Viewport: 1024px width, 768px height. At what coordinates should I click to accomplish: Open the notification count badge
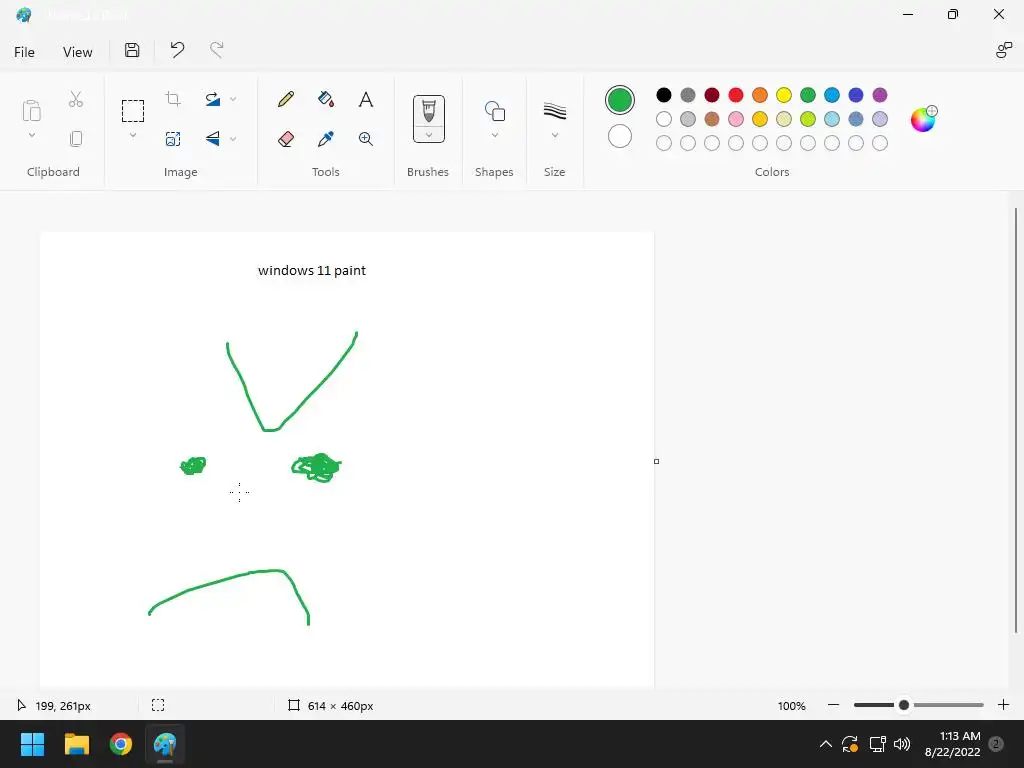point(996,744)
